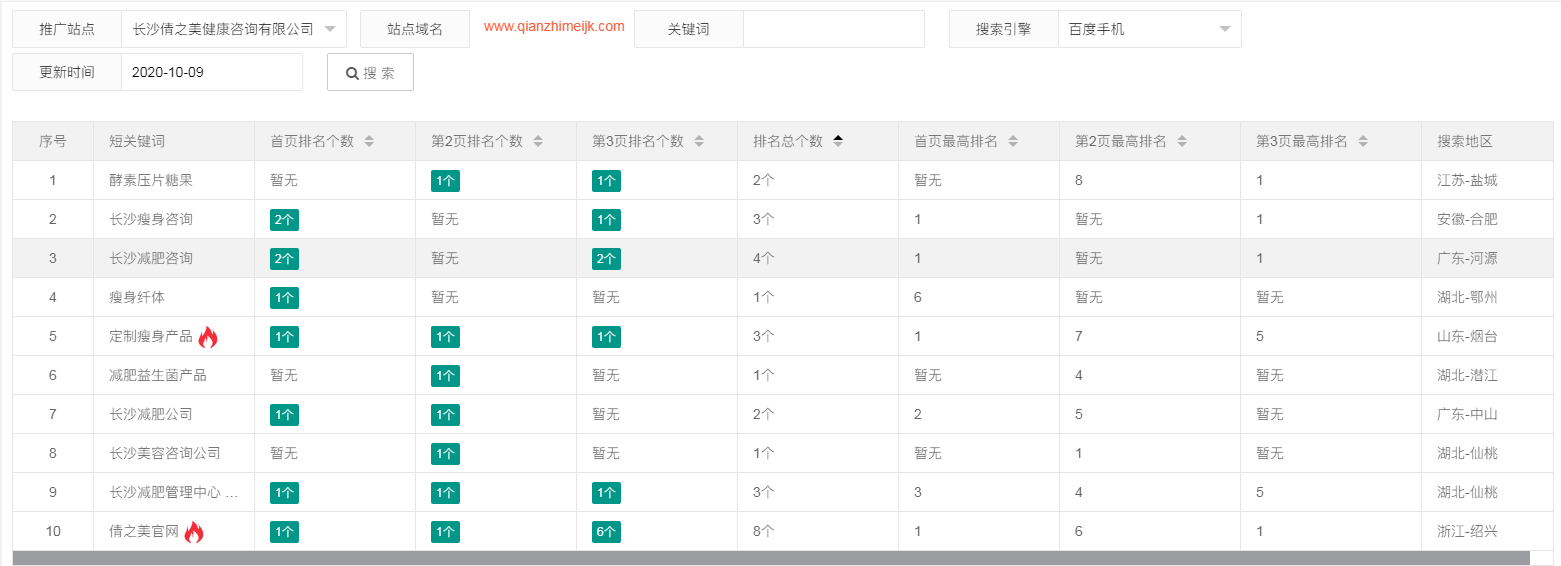
Task: Click the 短关键词 column header
Action: (x=137, y=142)
